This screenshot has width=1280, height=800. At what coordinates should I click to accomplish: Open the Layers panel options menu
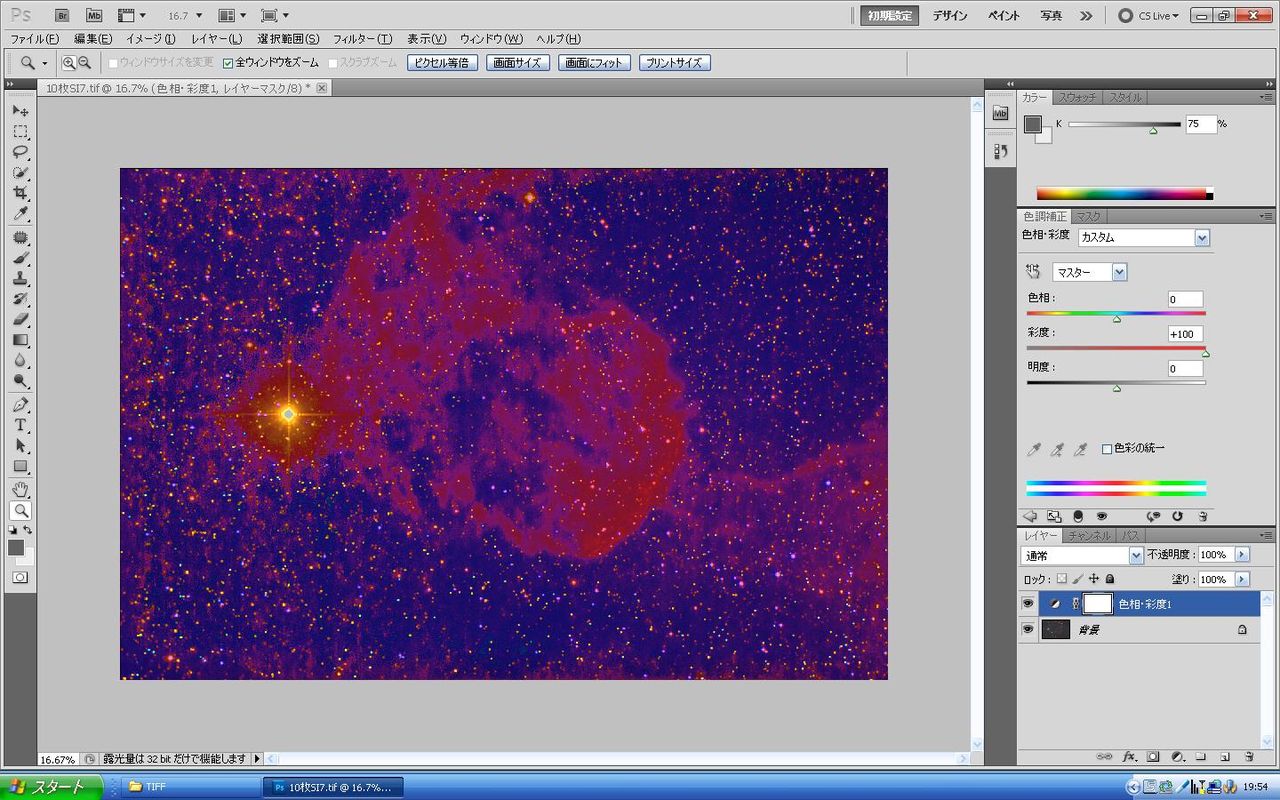click(x=1266, y=536)
